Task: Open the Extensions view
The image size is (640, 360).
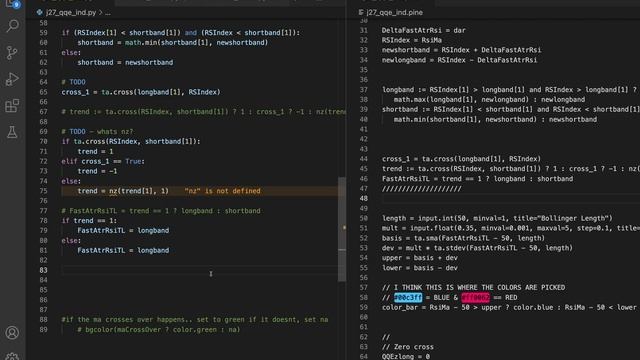Action: click(12, 106)
